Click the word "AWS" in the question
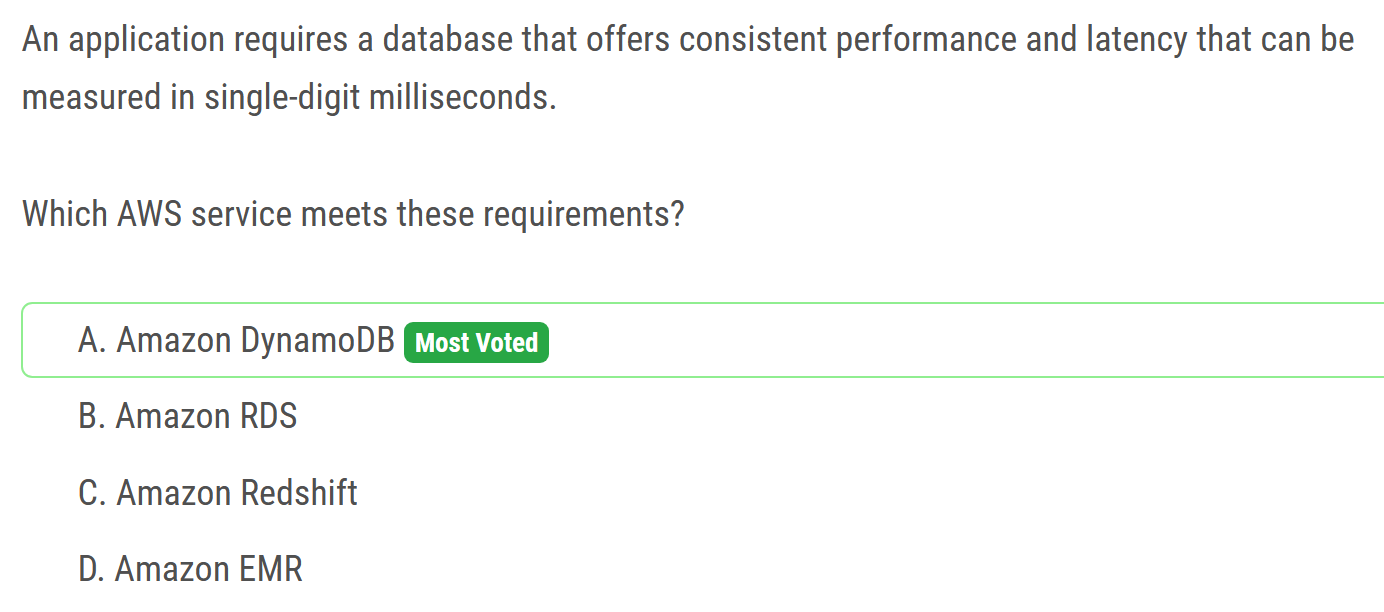1384x612 pixels. coord(149,214)
